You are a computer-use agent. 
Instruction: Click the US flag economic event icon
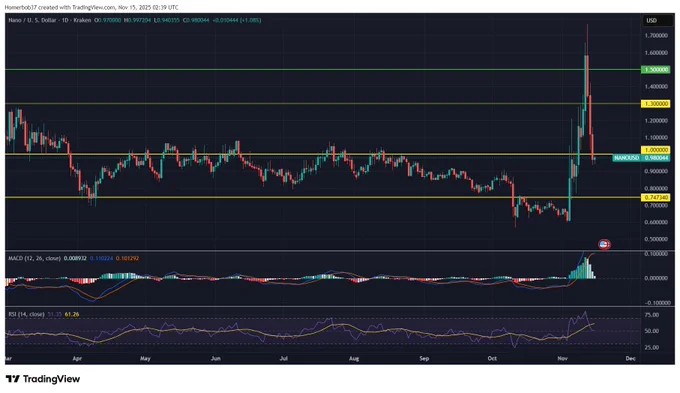coord(604,245)
